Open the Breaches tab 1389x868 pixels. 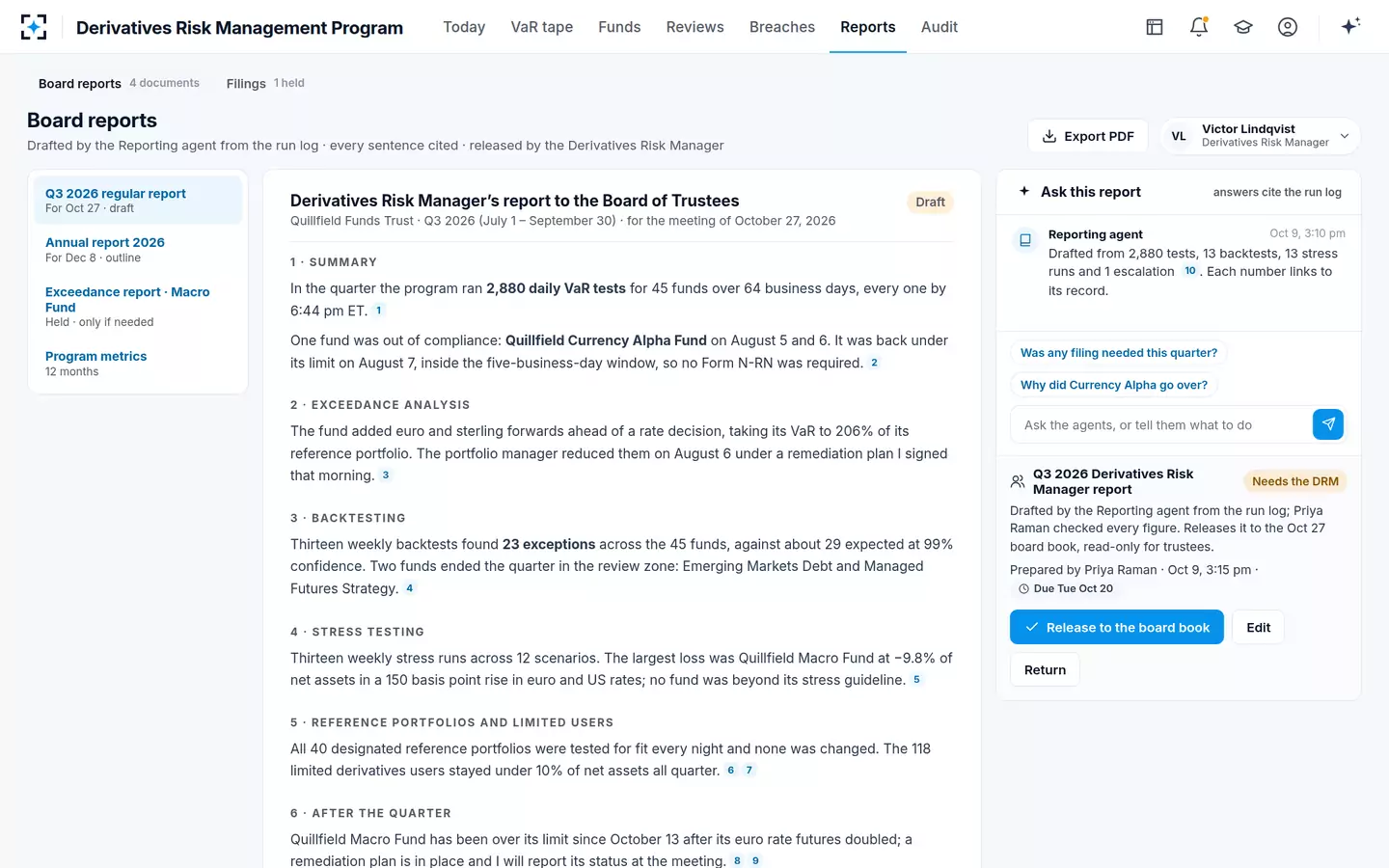coord(782,27)
